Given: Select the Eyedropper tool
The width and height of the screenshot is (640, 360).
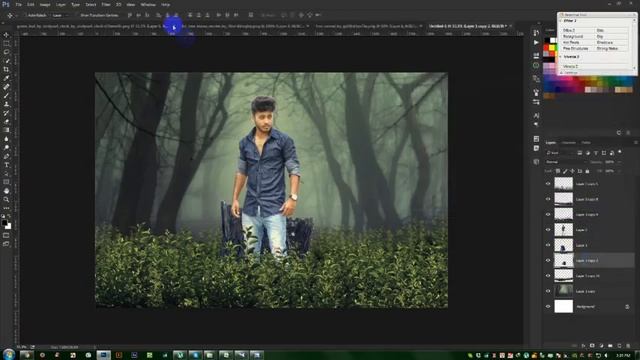Looking at the screenshot, I should pos(6,78).
